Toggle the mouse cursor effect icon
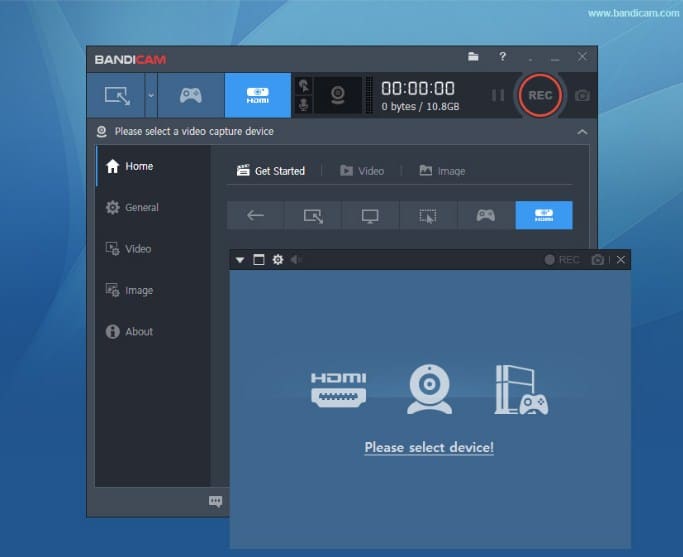This screenshot has height=557, width=683. (304, 86)
